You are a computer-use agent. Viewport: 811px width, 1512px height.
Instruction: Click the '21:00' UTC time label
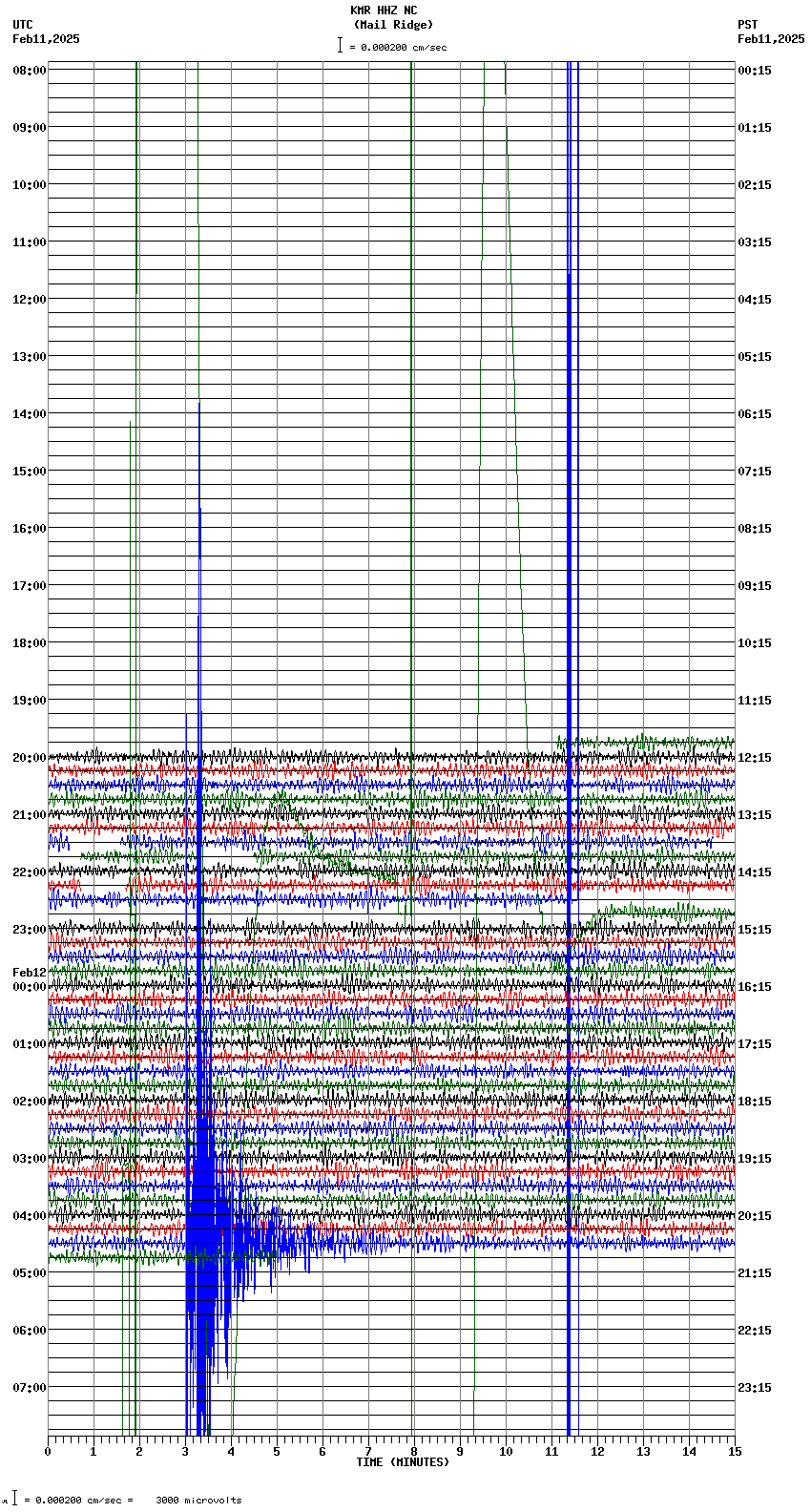pos(30,815)
